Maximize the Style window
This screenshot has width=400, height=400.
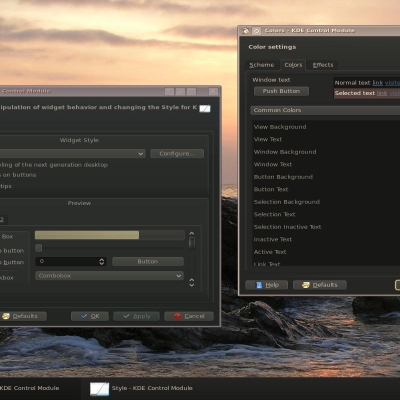coord(191,91)
